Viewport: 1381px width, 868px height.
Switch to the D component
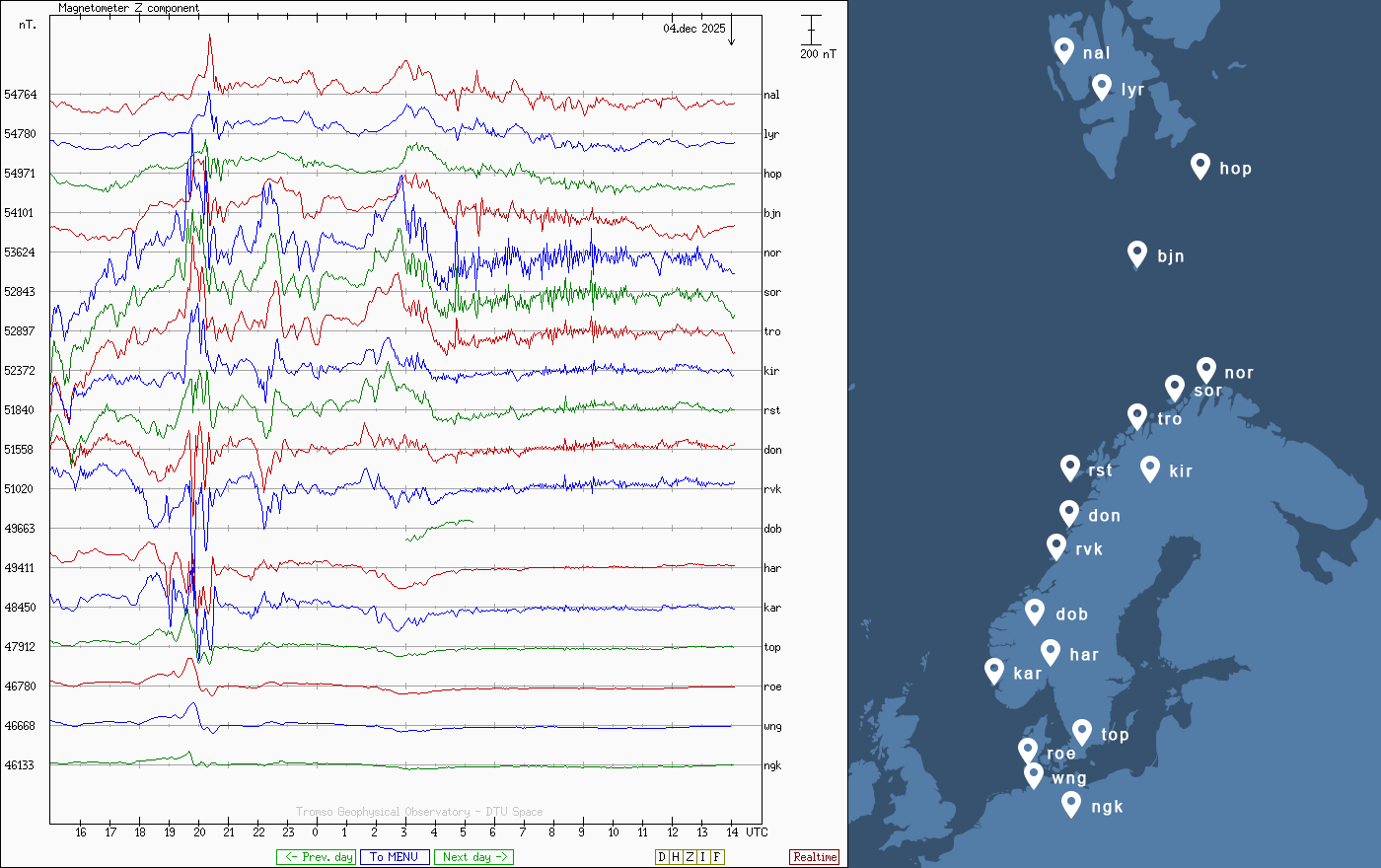(662, 857)
